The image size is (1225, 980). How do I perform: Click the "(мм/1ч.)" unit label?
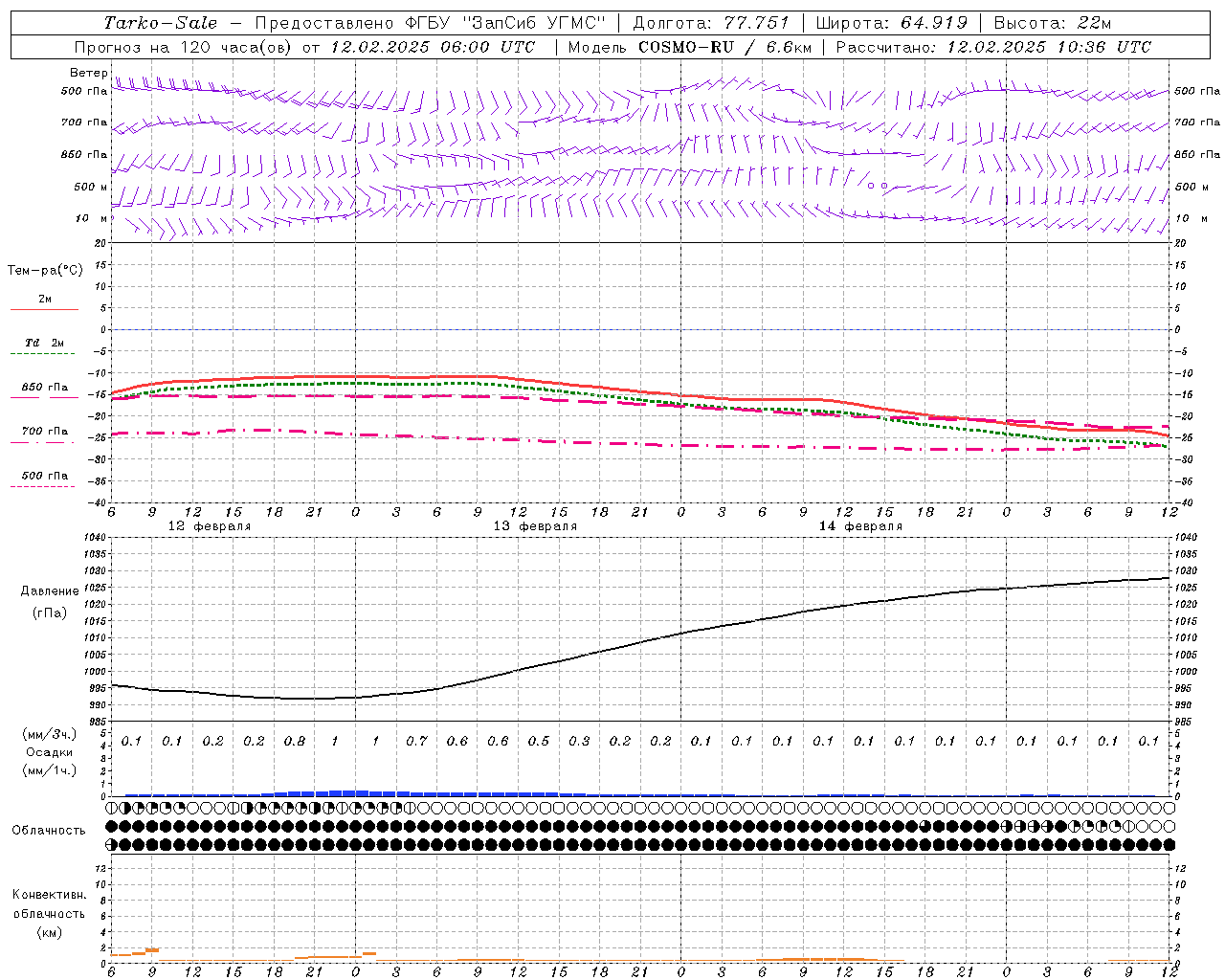tap(50, 770)
